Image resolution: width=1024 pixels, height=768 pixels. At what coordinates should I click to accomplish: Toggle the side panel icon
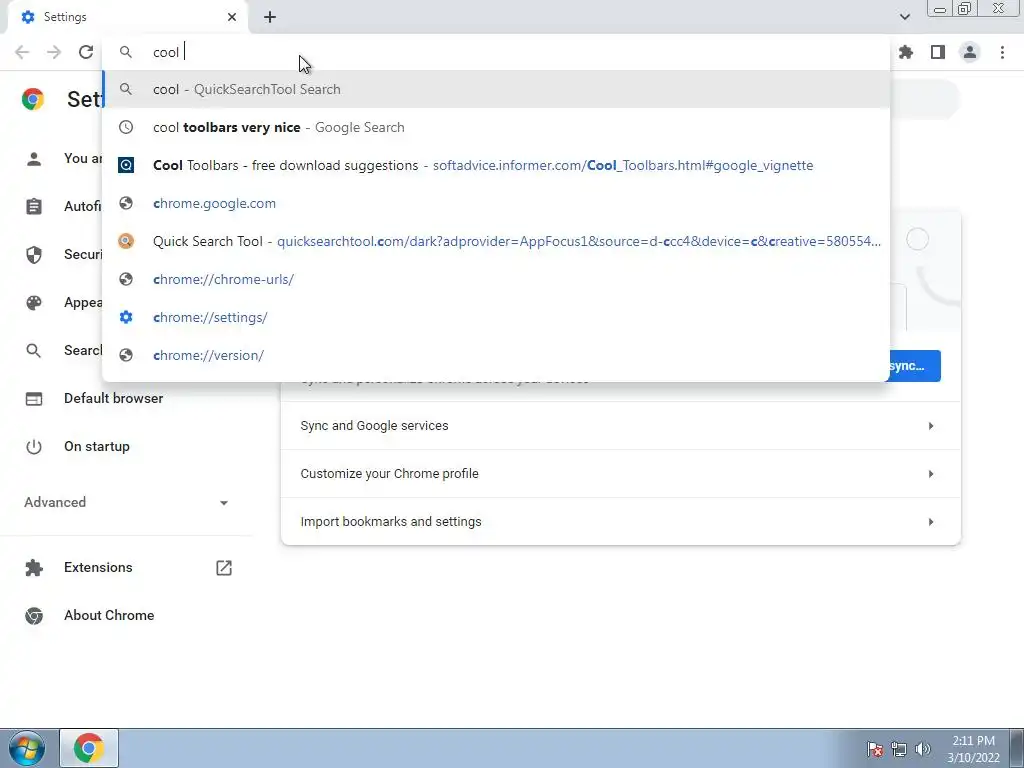(938, 52)
